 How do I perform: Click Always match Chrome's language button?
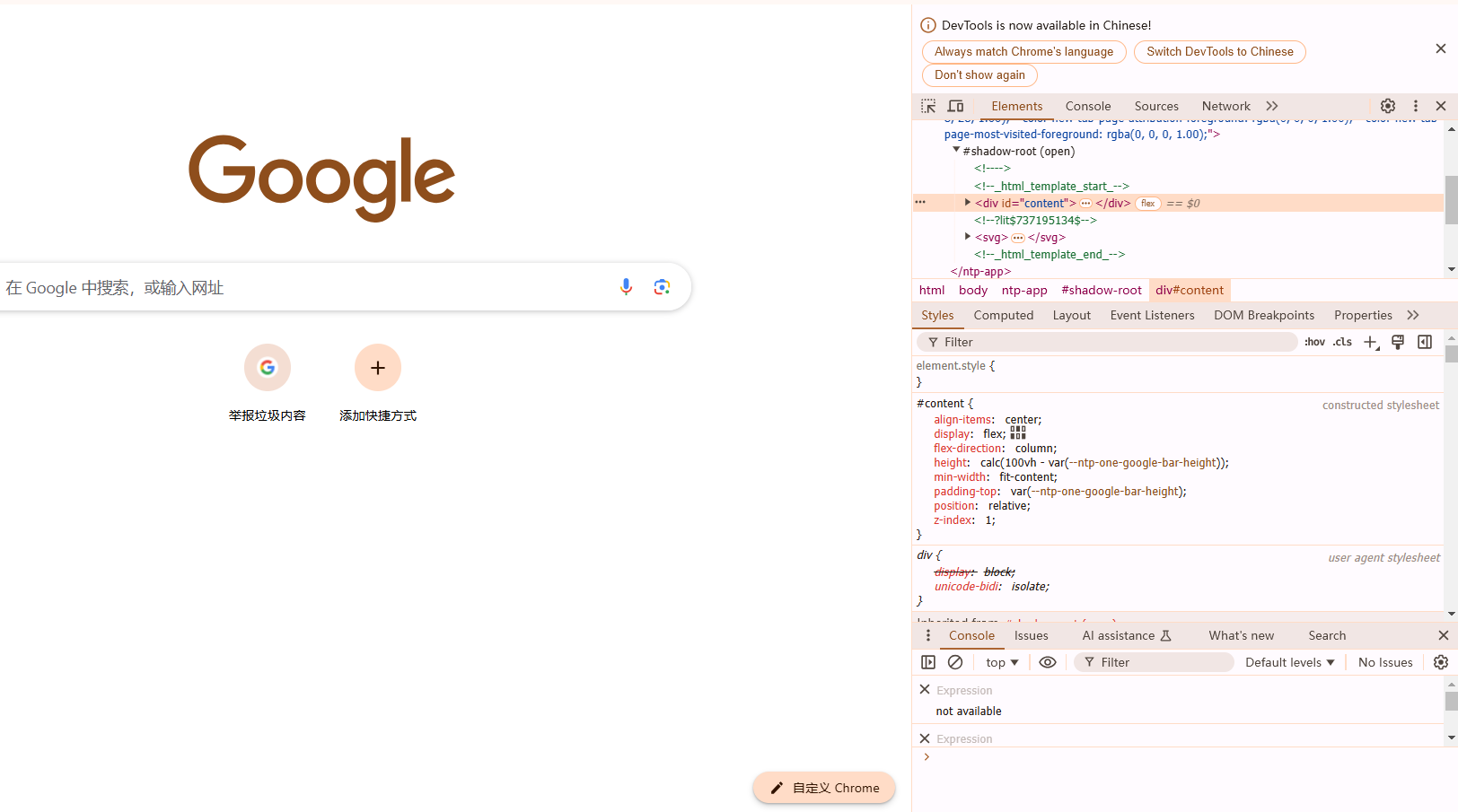(1023, 51)
